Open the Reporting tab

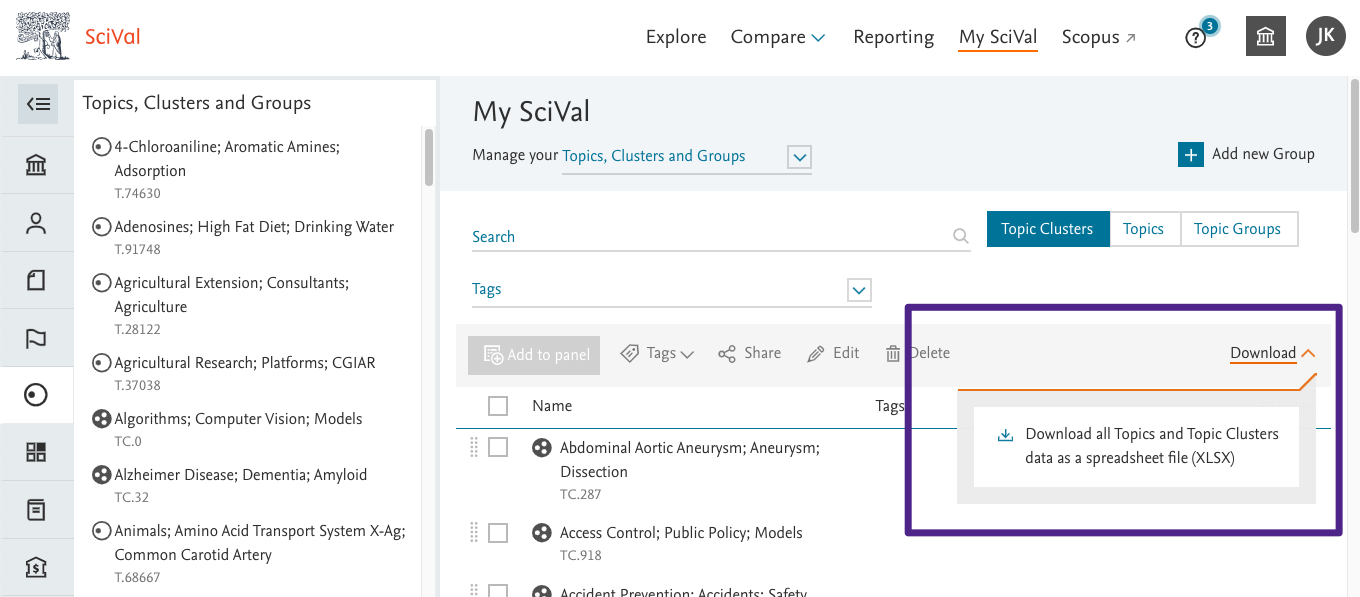pos(893,37)
